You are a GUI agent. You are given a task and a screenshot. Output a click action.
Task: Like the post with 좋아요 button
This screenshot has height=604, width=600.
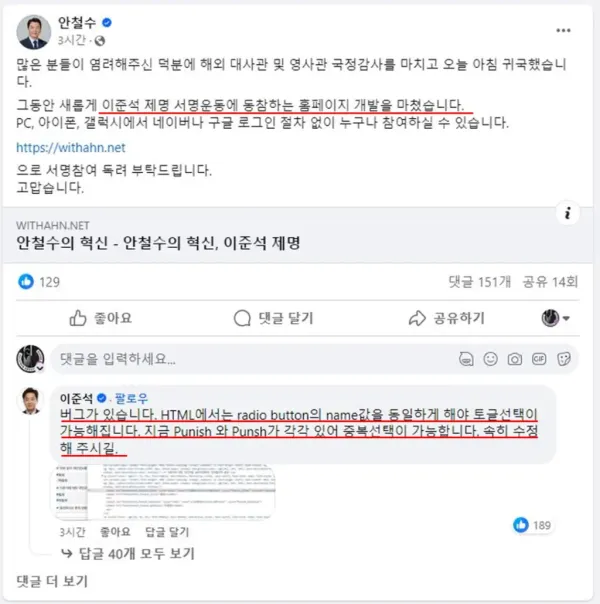[x=101, y=318]
